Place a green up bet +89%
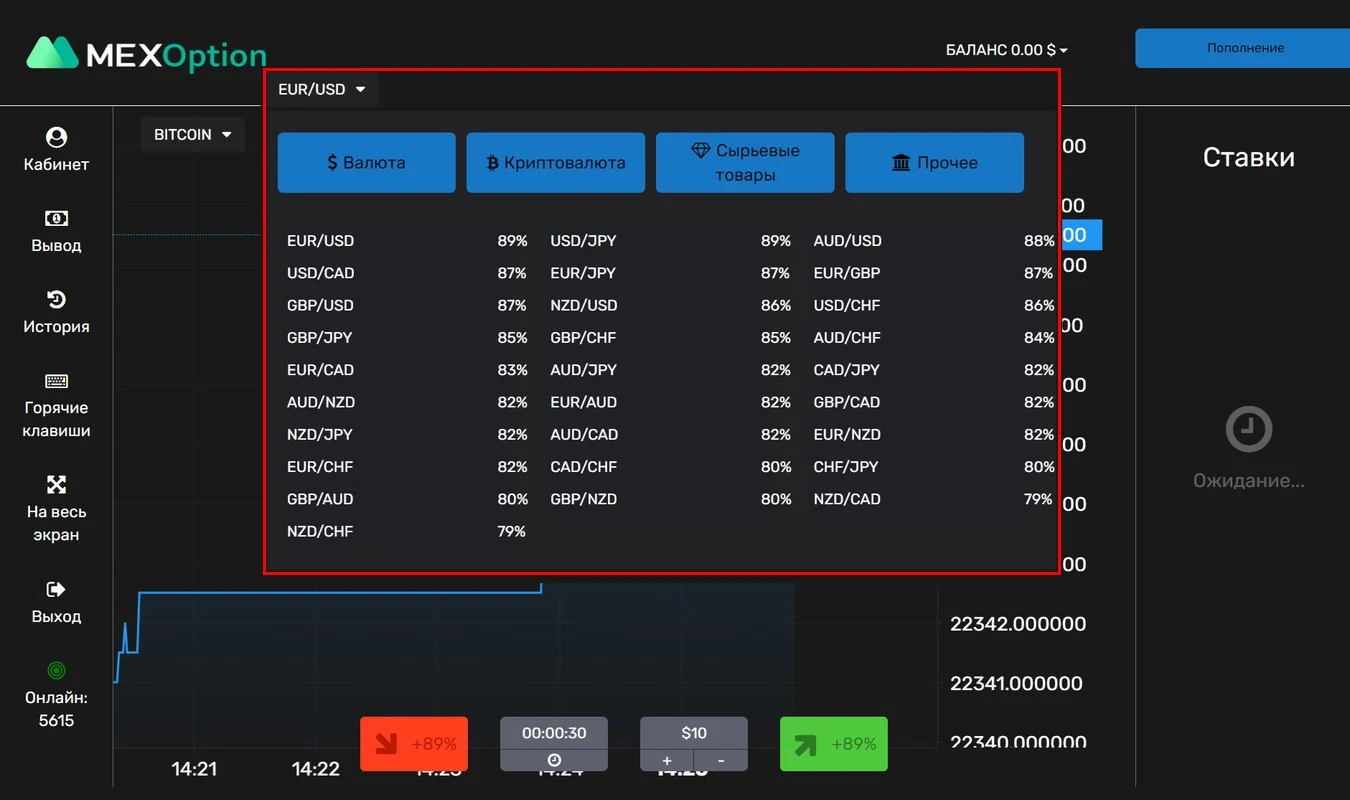The width and height of the screenshot is (1350, 800). tap(834, 744)
